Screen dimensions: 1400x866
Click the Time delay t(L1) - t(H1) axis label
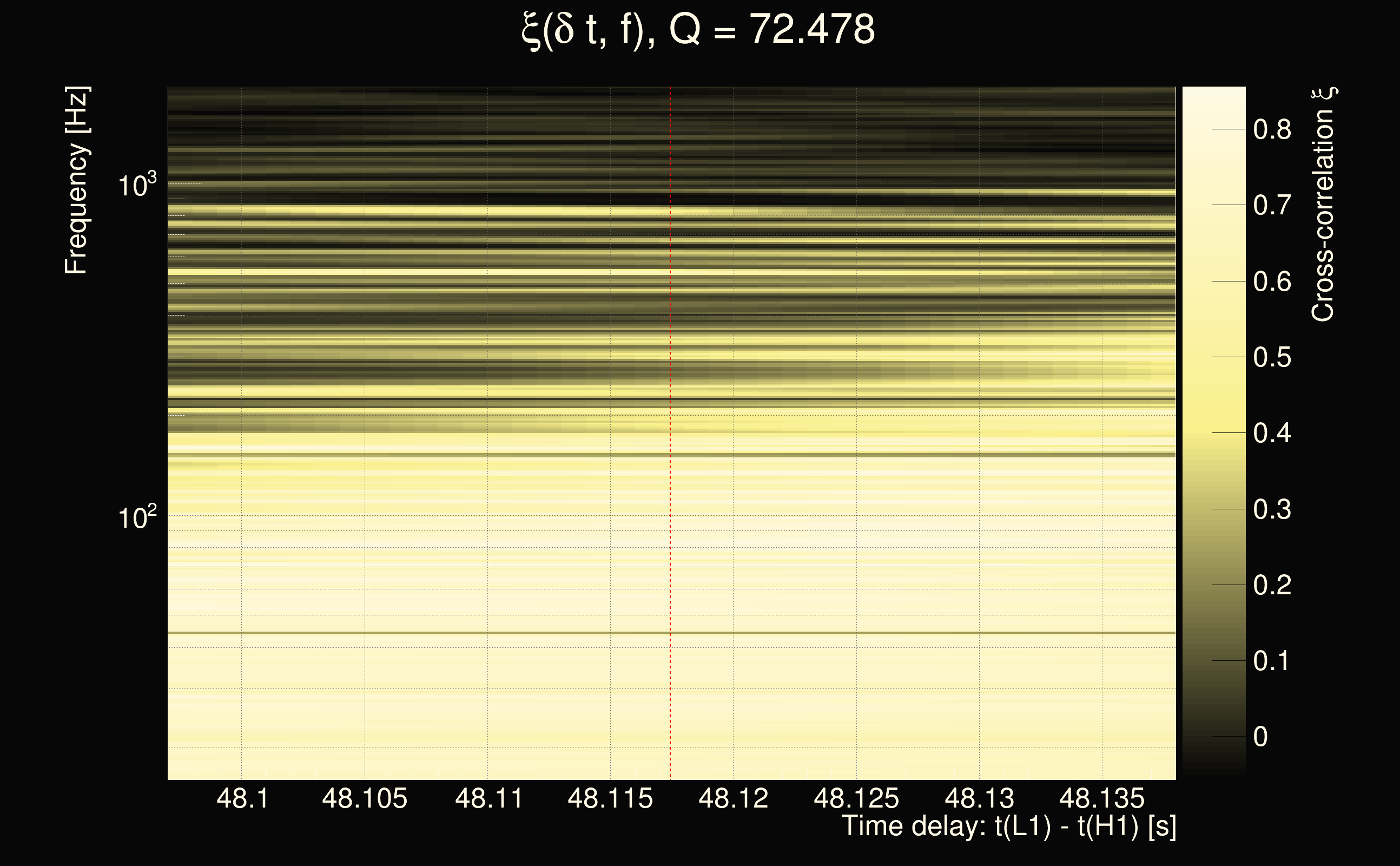1008,826
